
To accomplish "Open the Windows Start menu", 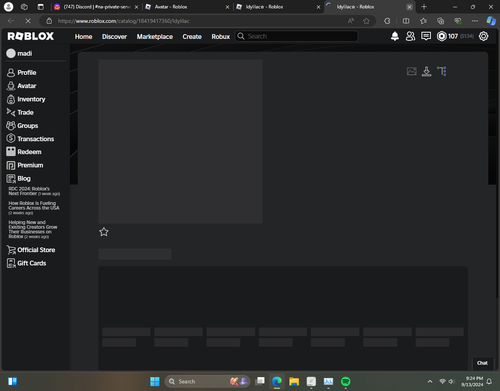I will coord(155,381).
